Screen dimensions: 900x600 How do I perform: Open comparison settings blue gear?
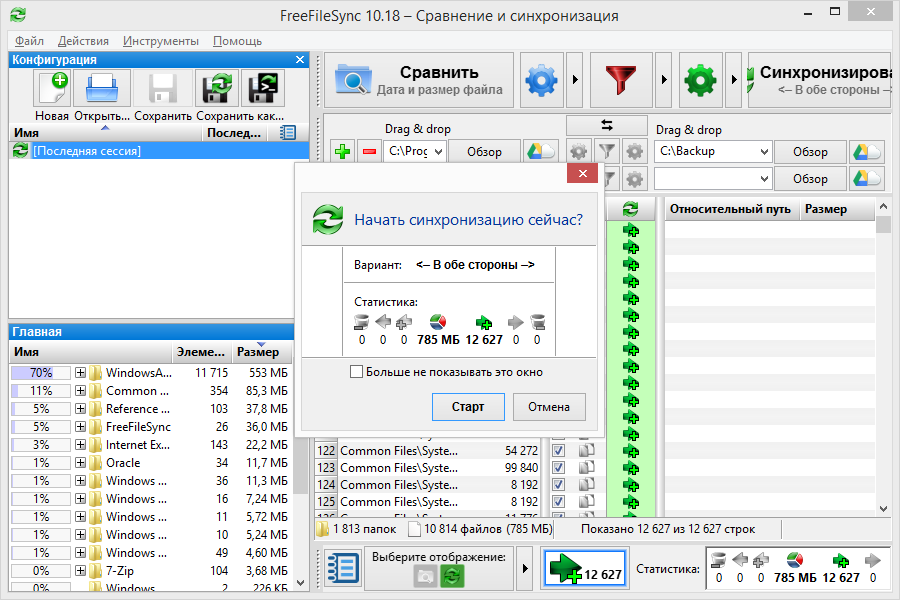[x=541, y=80]
